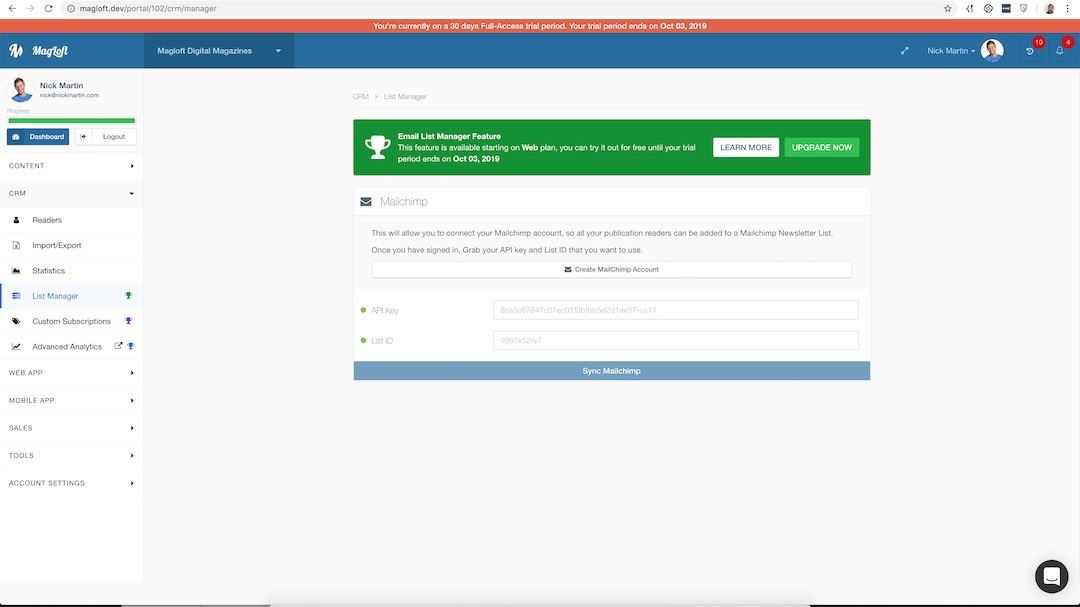Click the UPGRADE NOW button

[822, 147]
